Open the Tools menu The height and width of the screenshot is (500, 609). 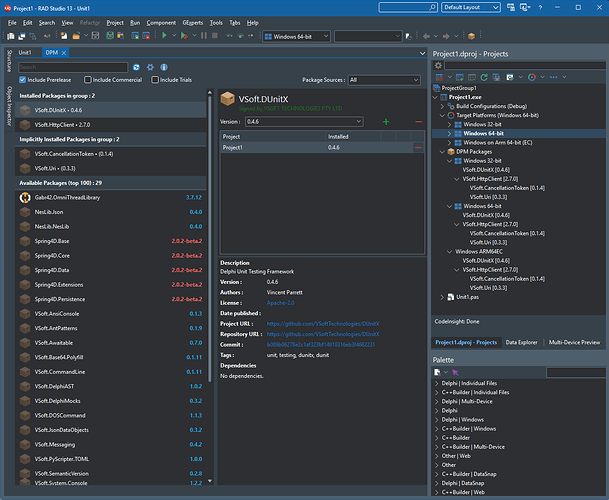216,23
